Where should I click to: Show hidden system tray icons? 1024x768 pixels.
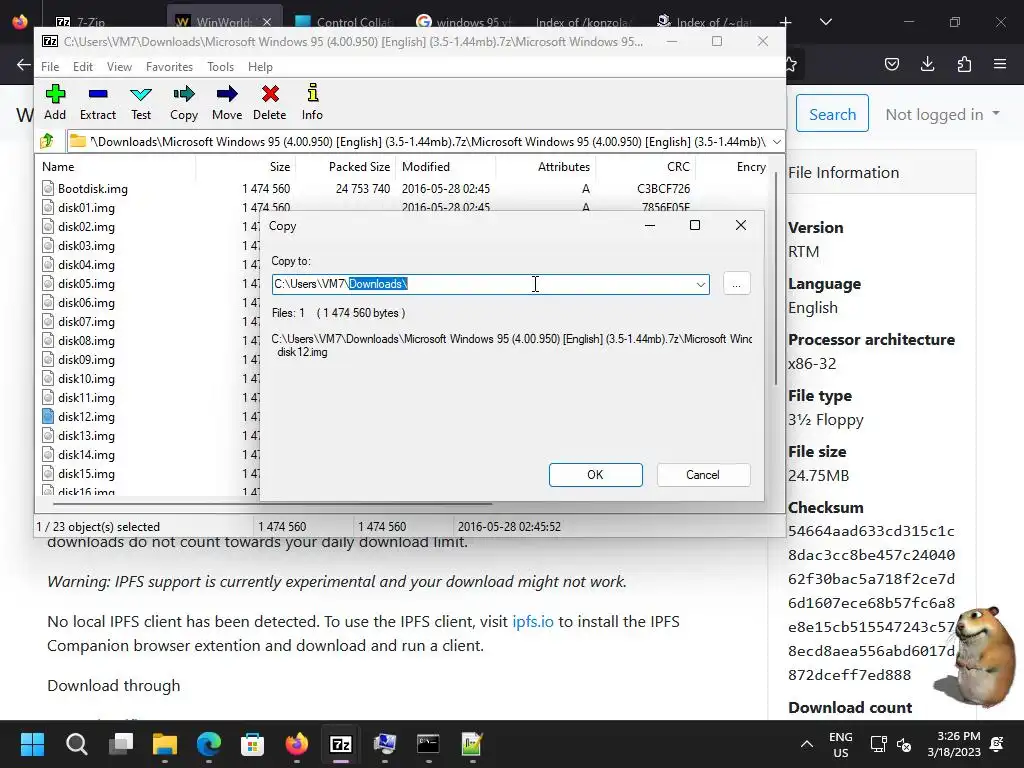click(807, 744)
